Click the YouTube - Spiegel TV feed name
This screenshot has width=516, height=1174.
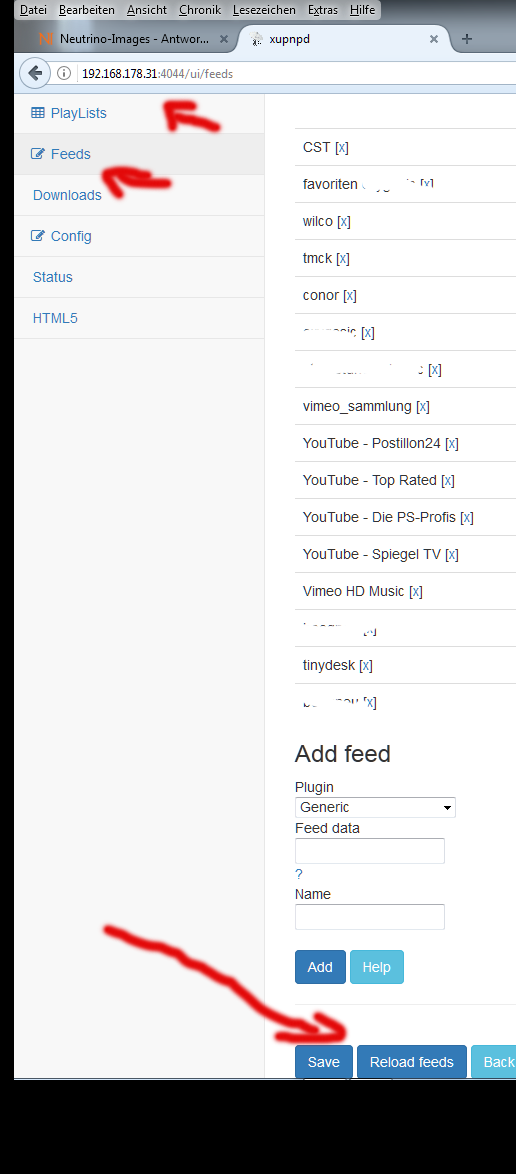tap(371, 554)
